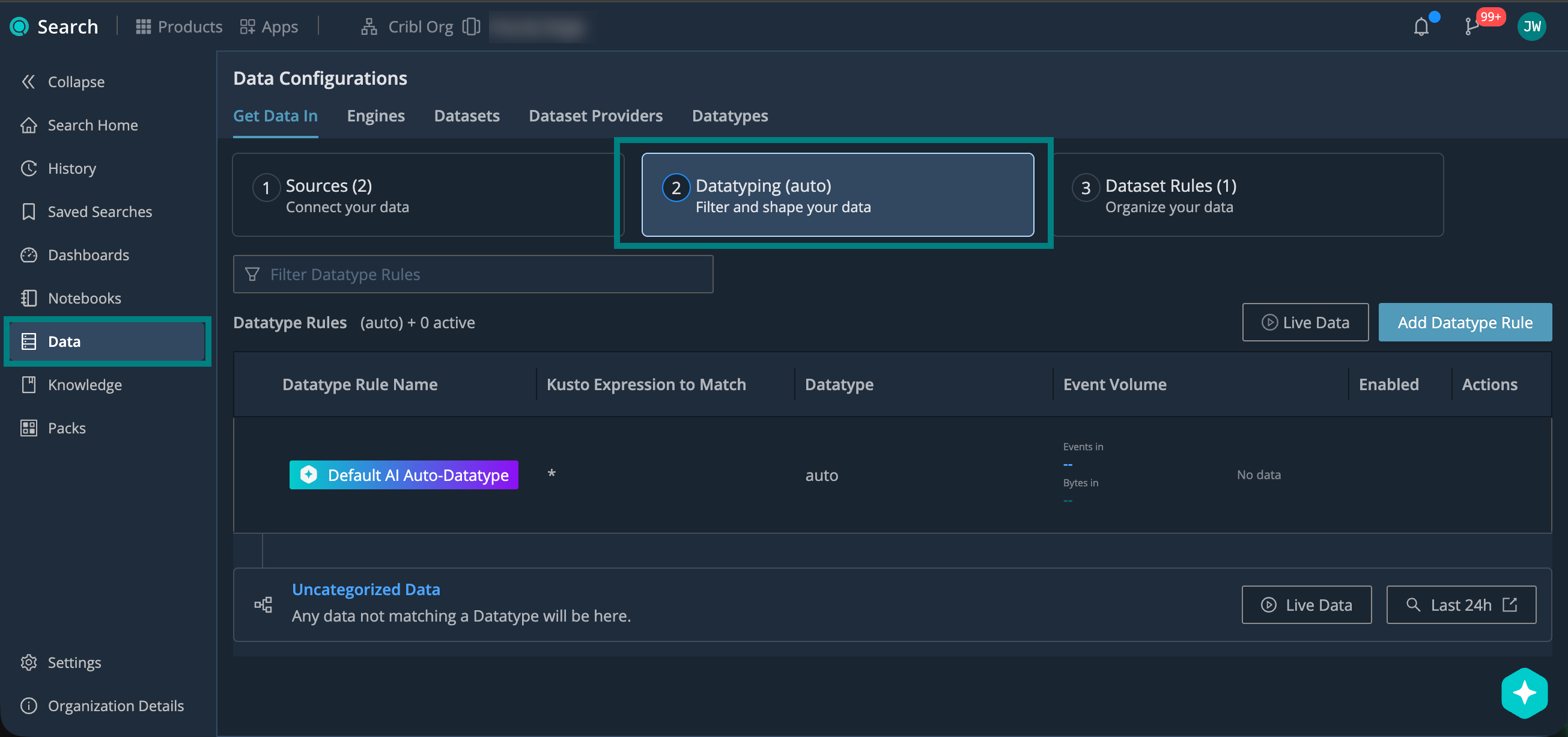The height and width of the screenshot is (737, 1568).
Task: Open Settings from the sidebar
Action: (x=61, y=662)
